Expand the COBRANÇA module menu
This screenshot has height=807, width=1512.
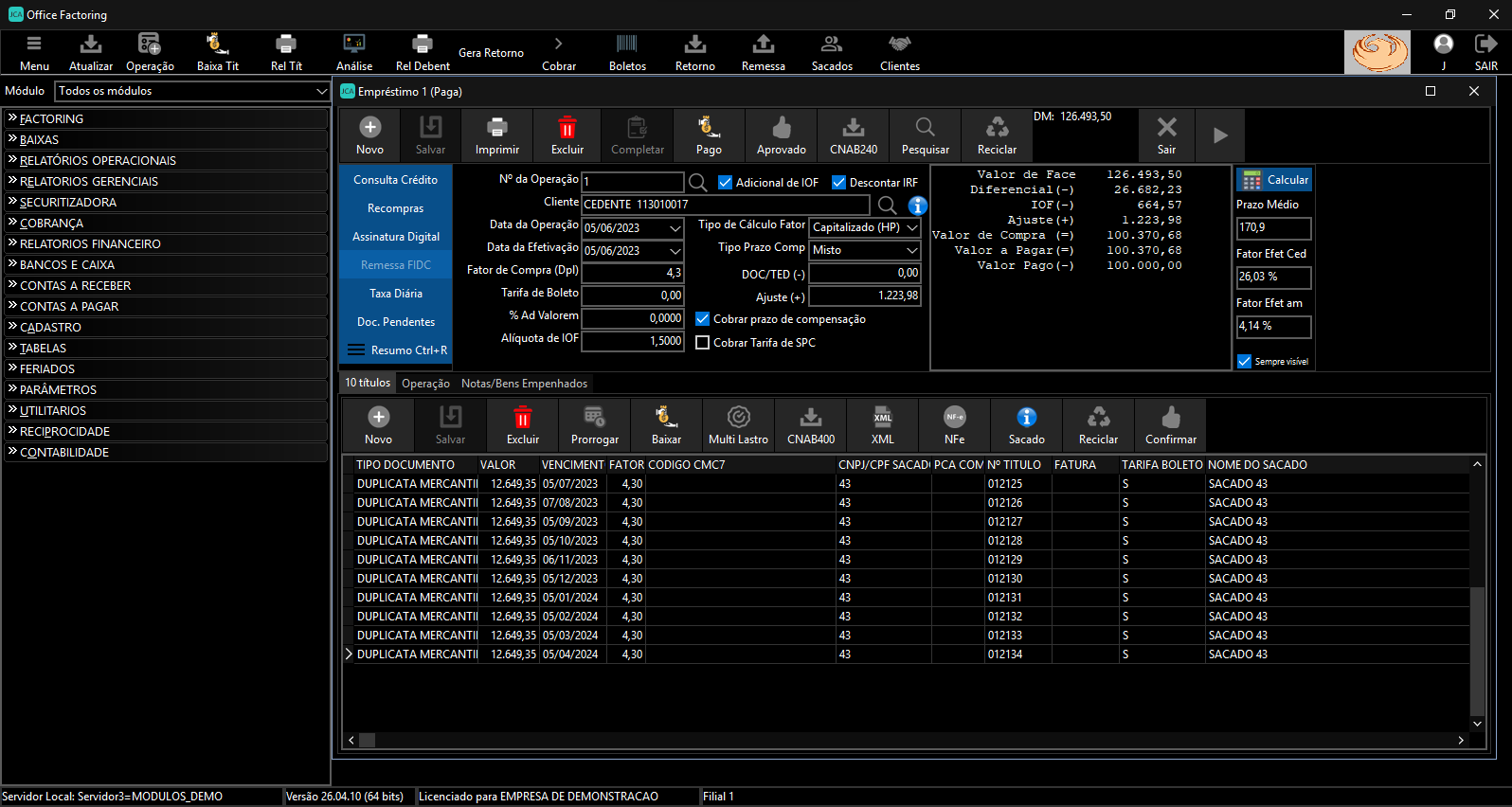pos(52,224)
